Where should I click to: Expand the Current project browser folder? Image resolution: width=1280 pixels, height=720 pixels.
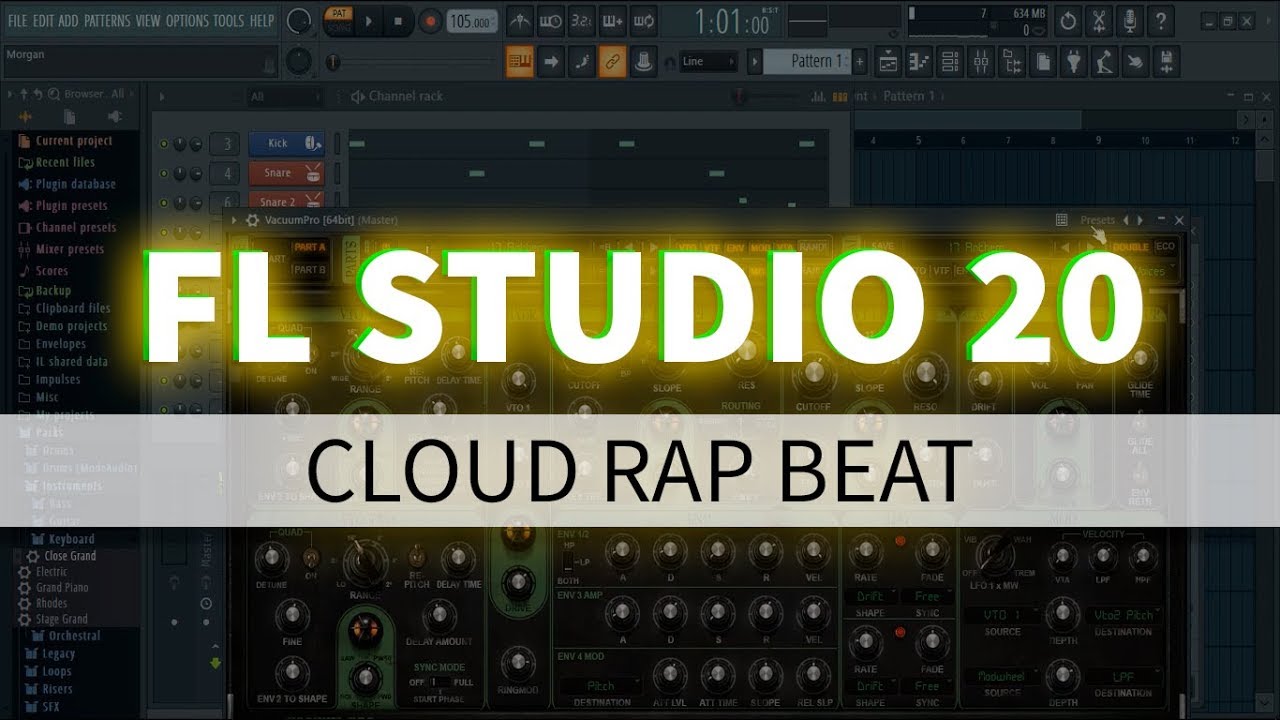pyautogui.click(x=65, y=141)
